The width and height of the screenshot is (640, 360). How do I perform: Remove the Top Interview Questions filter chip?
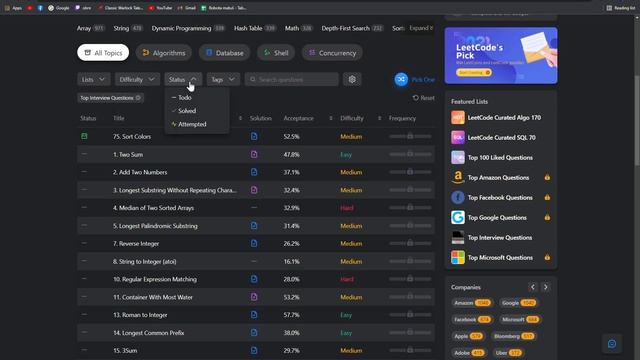[138, 98]
